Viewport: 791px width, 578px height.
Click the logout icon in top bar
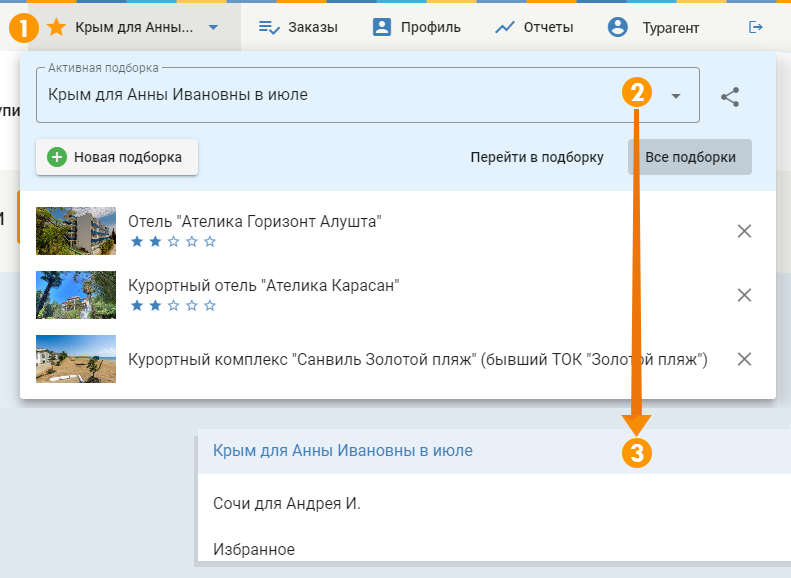[x=755, y=28]
